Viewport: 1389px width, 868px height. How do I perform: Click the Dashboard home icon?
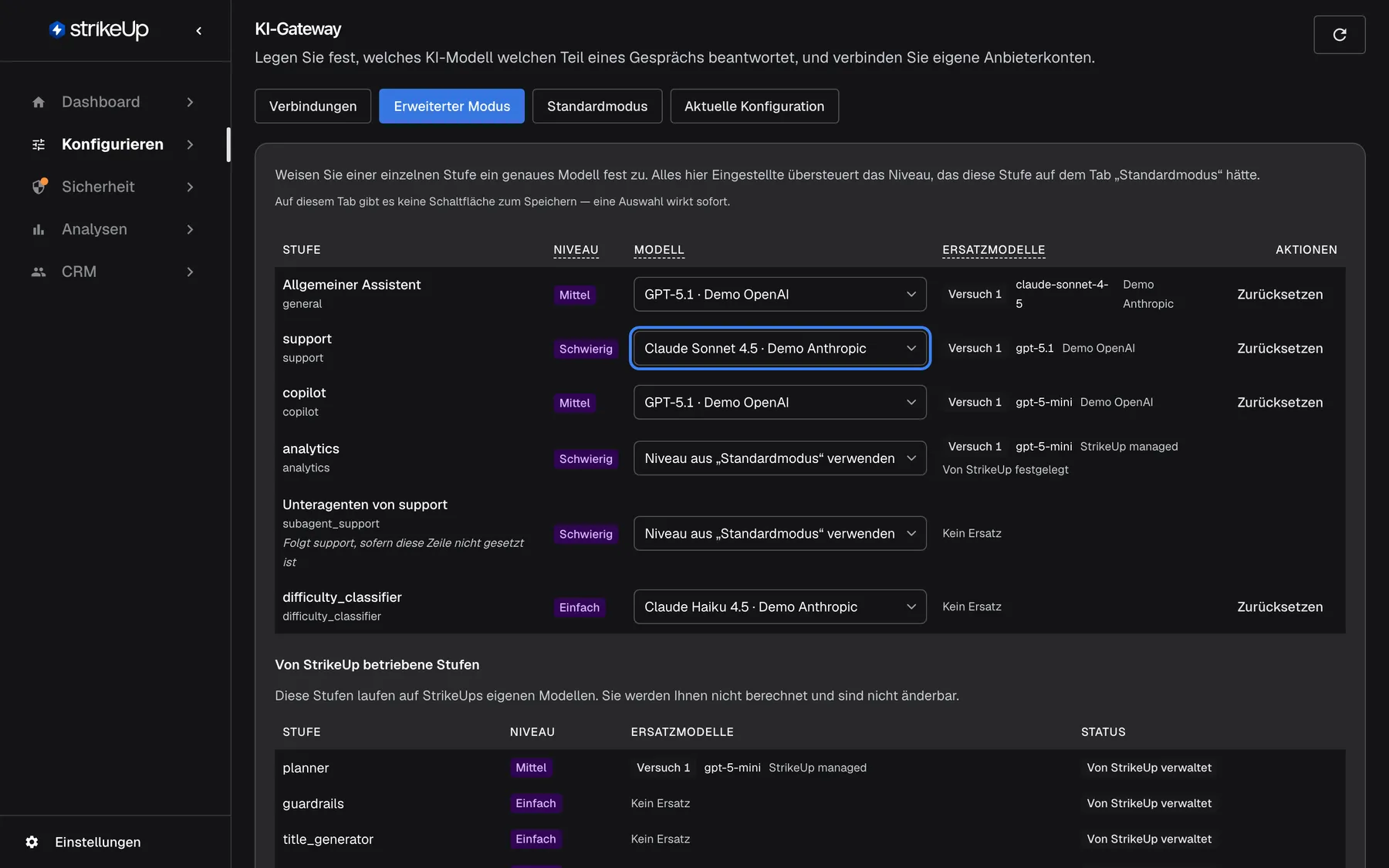(x=39, y=102)
